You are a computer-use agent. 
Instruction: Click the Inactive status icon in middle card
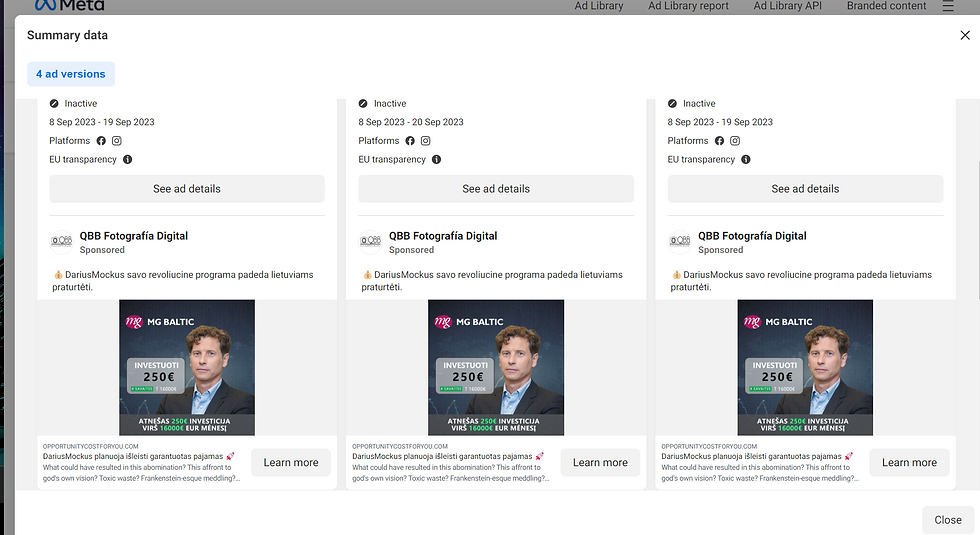363,103
